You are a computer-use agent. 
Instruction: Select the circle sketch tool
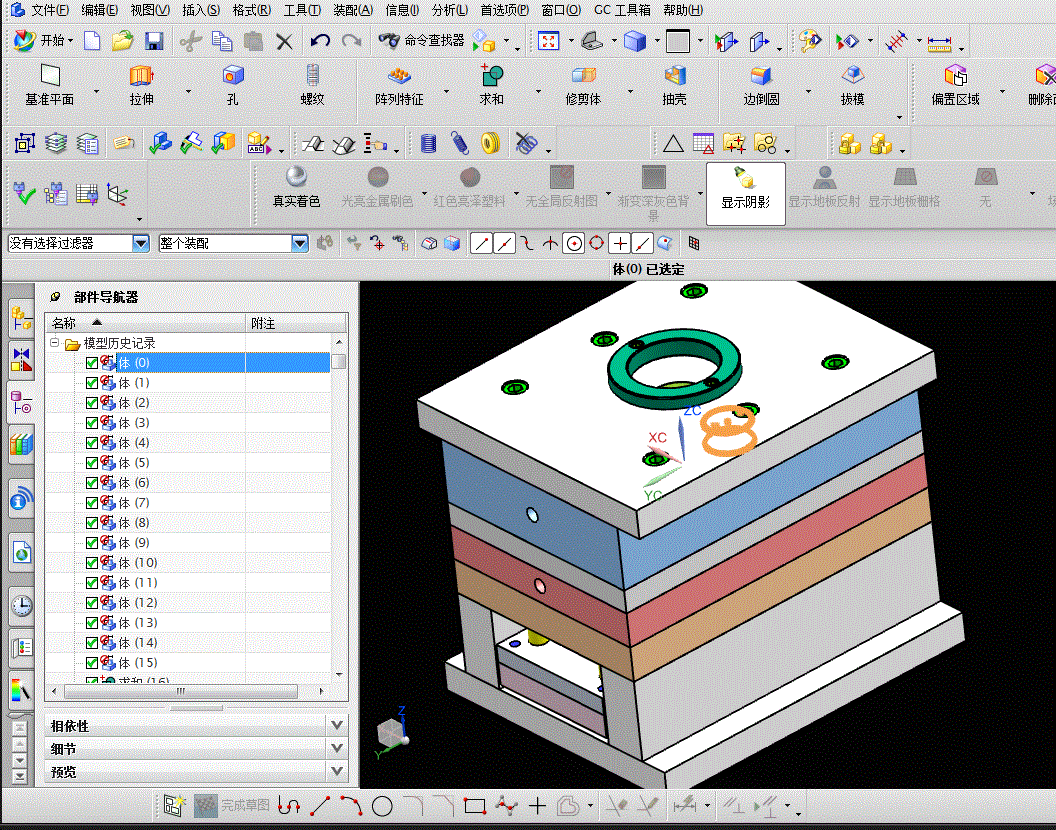point(382,806)
